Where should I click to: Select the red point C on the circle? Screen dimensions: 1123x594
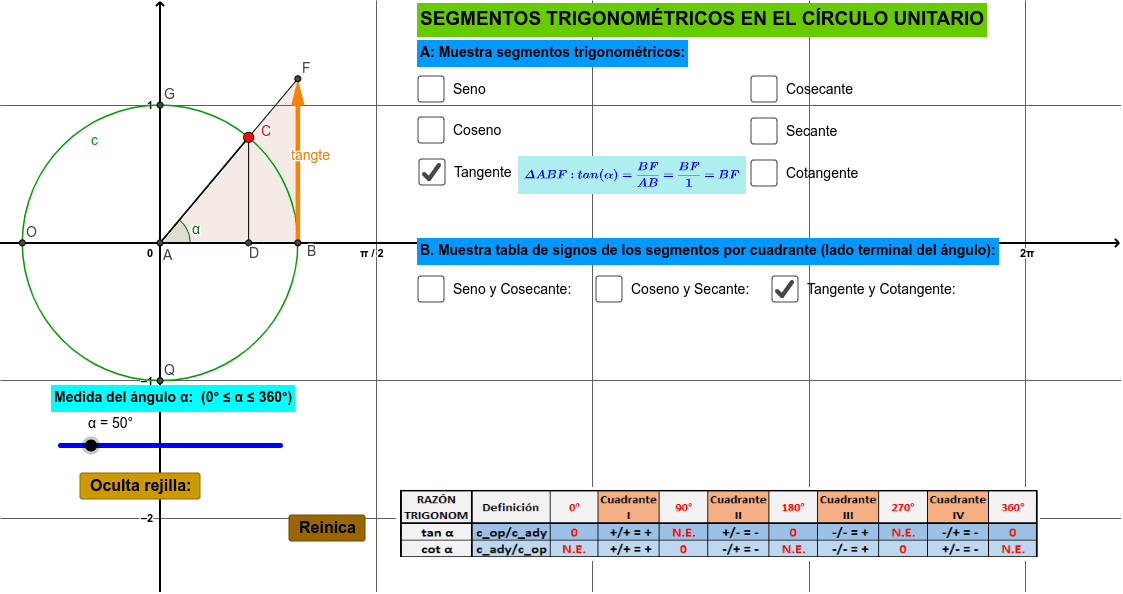251,136
